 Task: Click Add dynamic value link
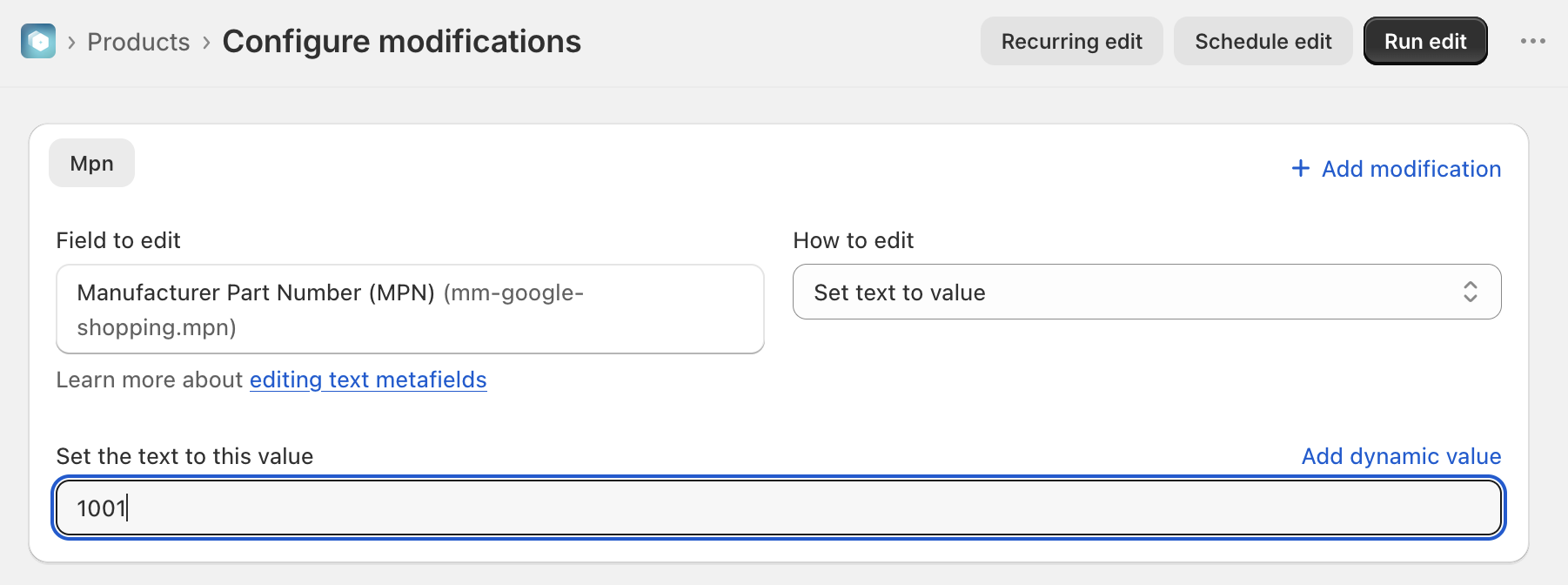point(1401,456)
